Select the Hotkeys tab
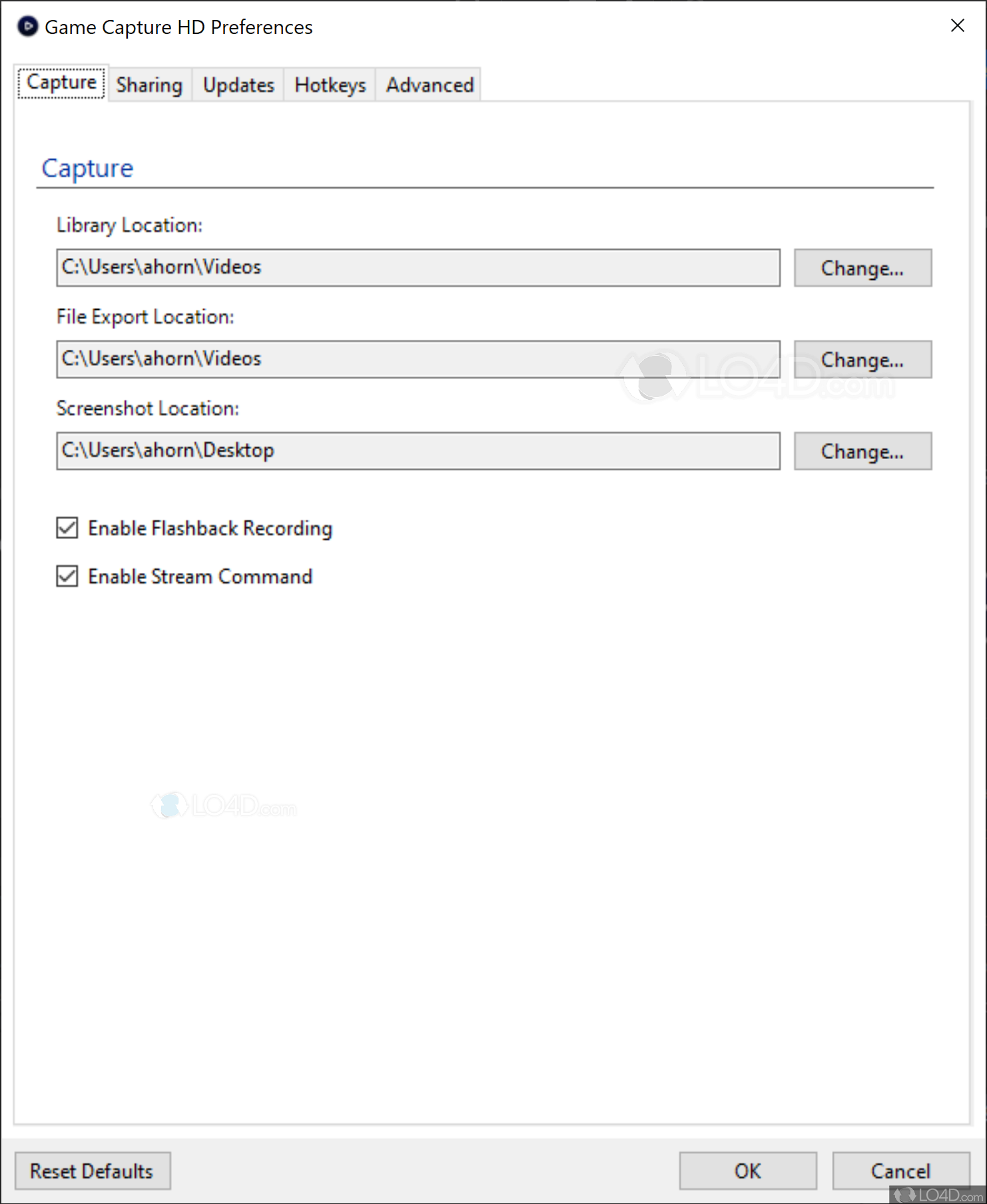This screenshot has width=987, height=1204. [329, 85]
